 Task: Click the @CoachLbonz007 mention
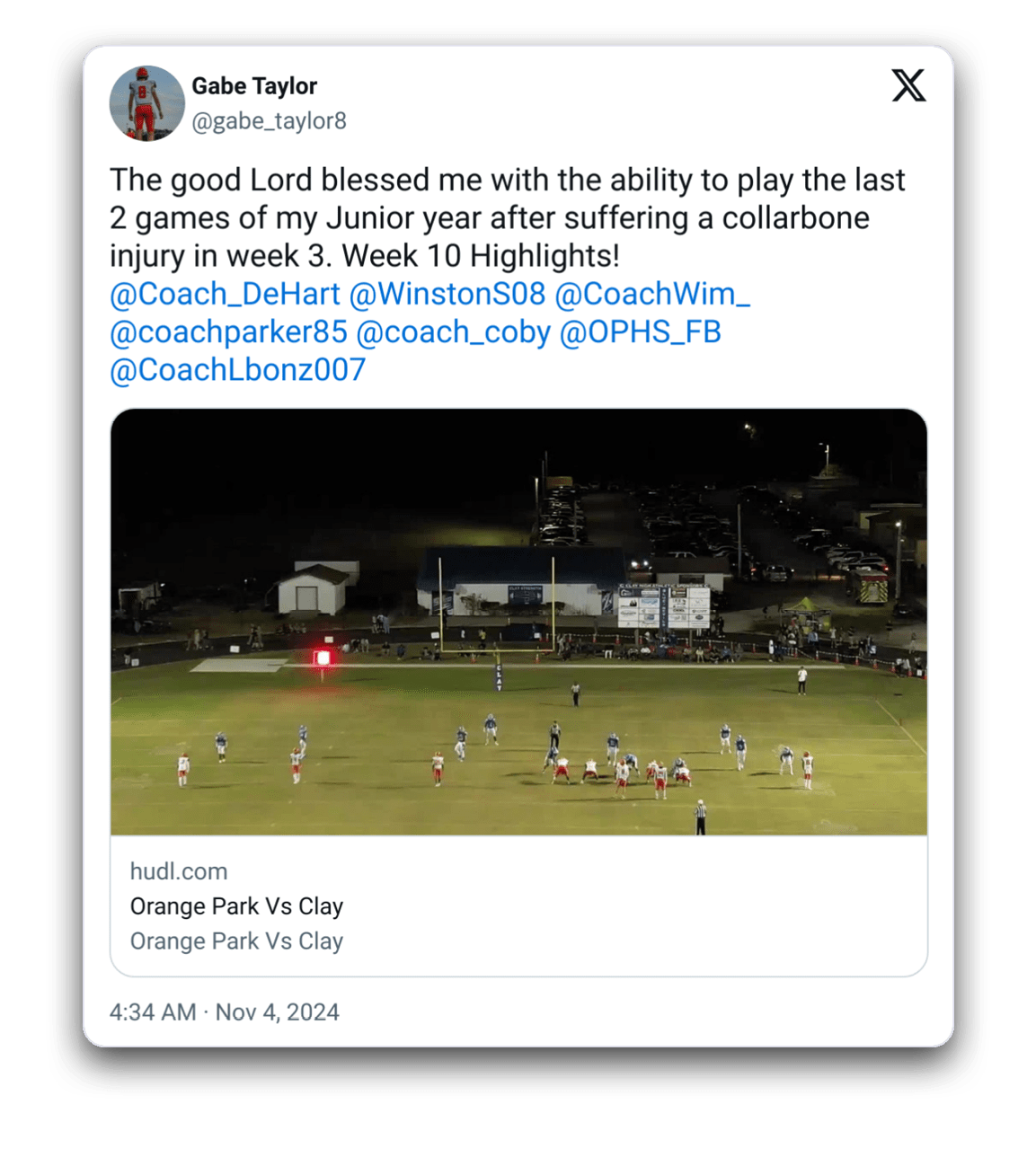(x=237, y=370)
